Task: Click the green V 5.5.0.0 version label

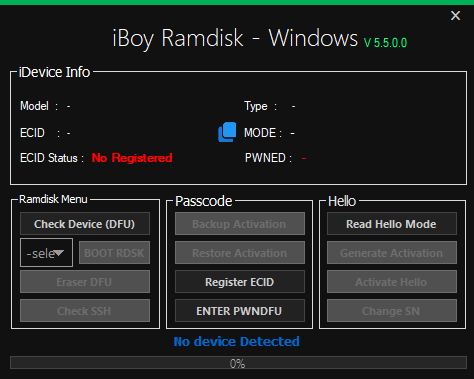Action: (385, 43)
